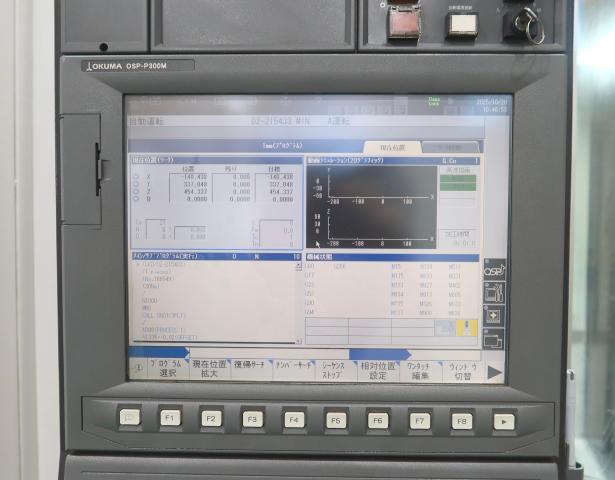The height and width of the screenshot is (480, 615).
Task: Click the yellow status icon in machine status
Action: tap(466, 328)
